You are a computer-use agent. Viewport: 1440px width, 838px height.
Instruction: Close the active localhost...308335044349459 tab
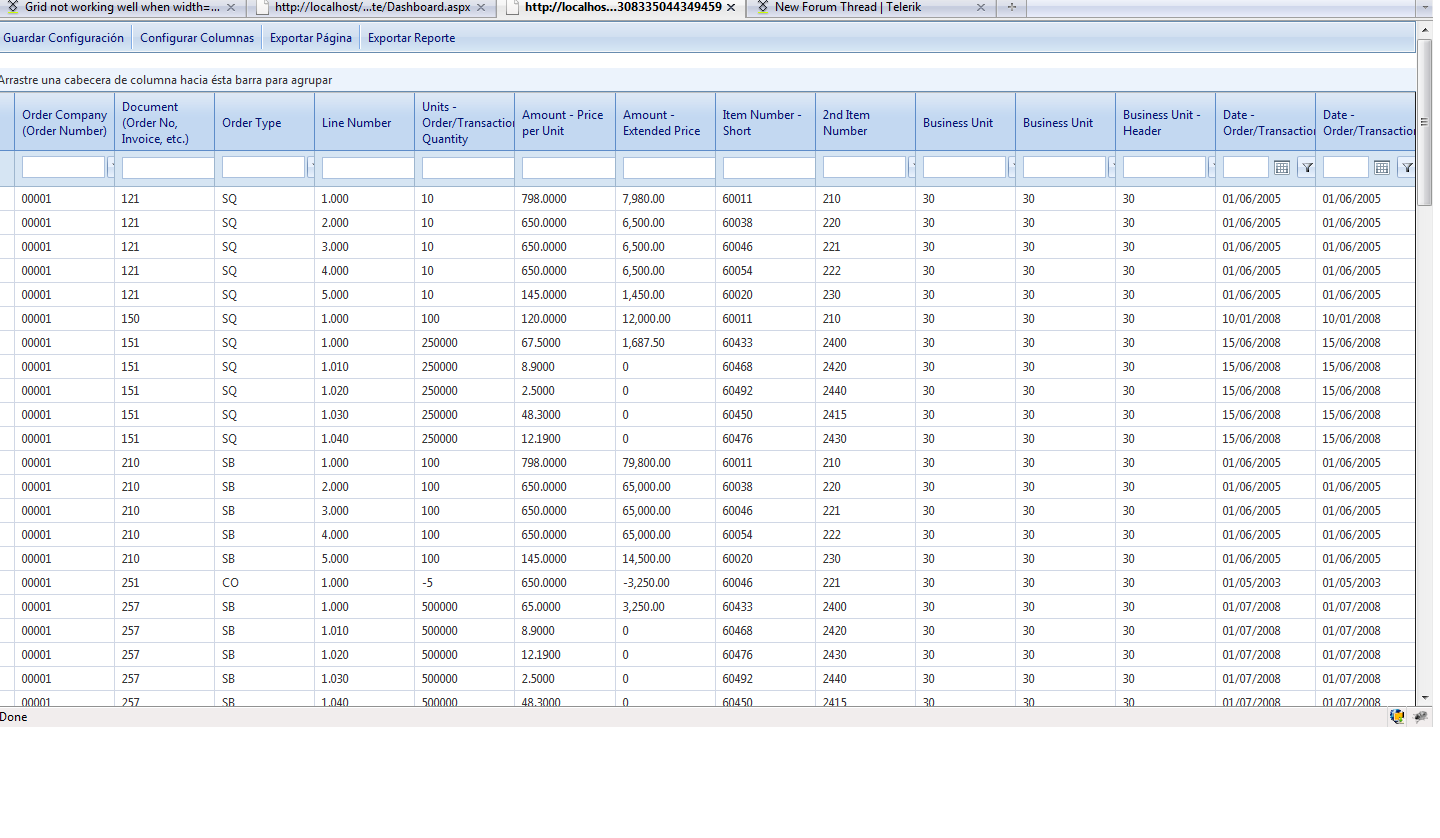click(730, 7)
